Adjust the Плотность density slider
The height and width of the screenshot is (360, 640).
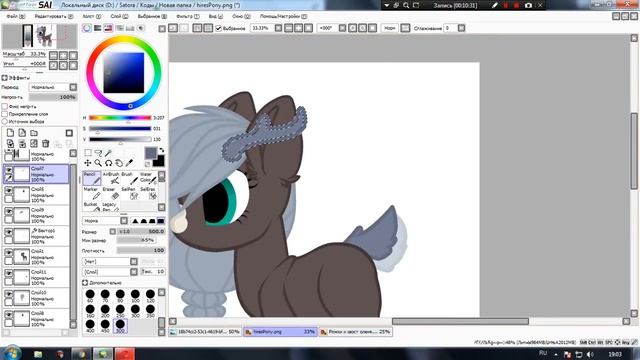pyautogui.click(x=141, y=250)
